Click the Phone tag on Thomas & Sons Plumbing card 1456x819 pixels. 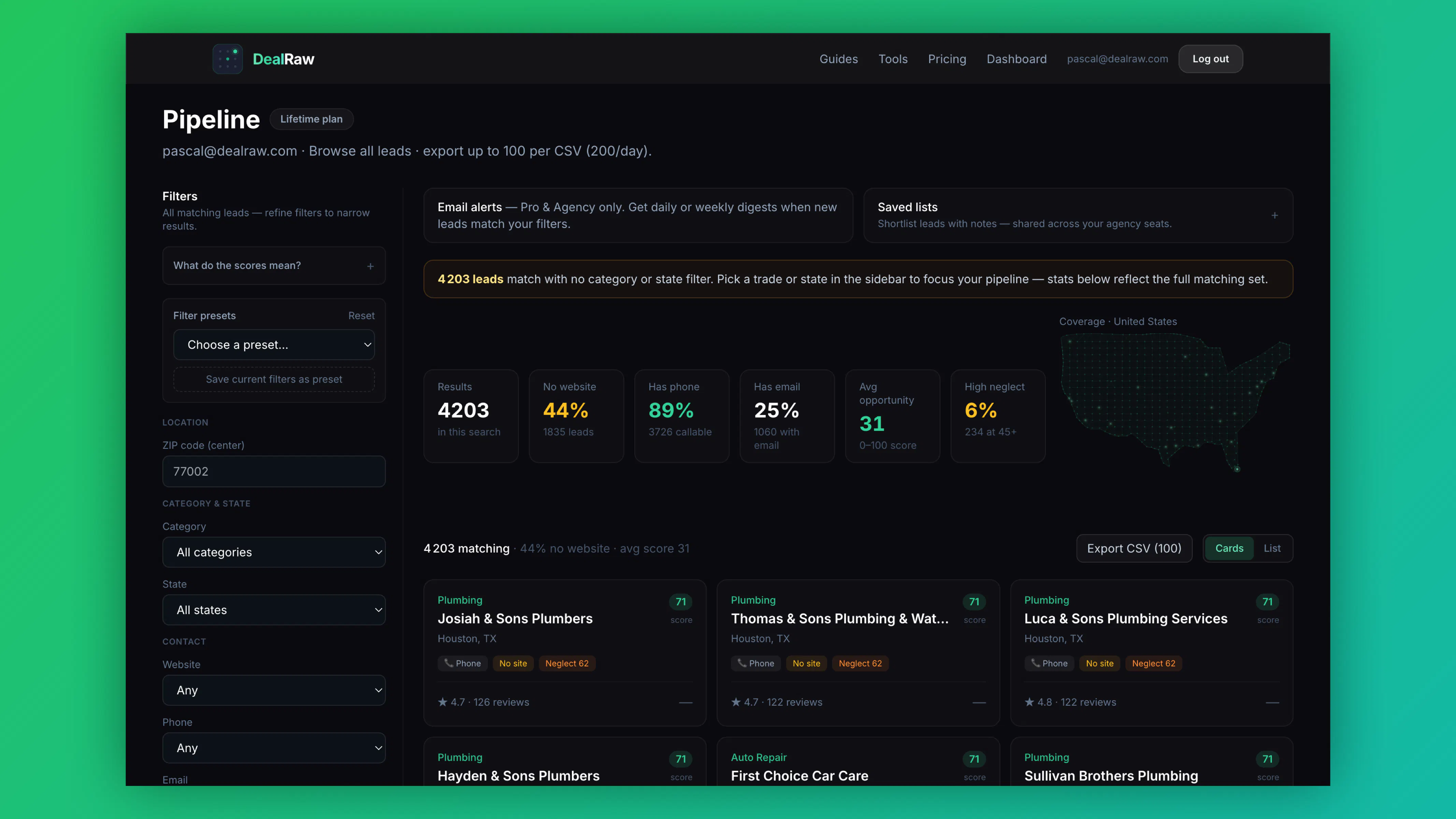756,664
